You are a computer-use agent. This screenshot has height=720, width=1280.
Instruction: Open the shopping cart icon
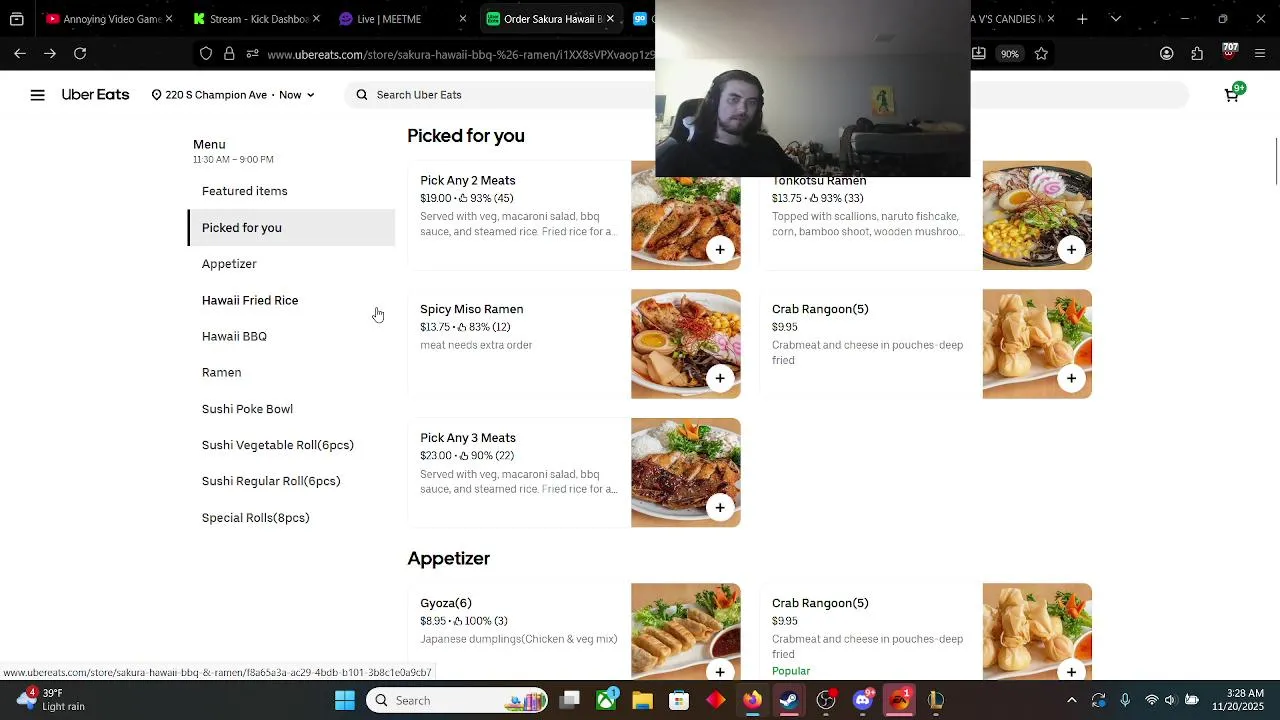pos(1232,95)
